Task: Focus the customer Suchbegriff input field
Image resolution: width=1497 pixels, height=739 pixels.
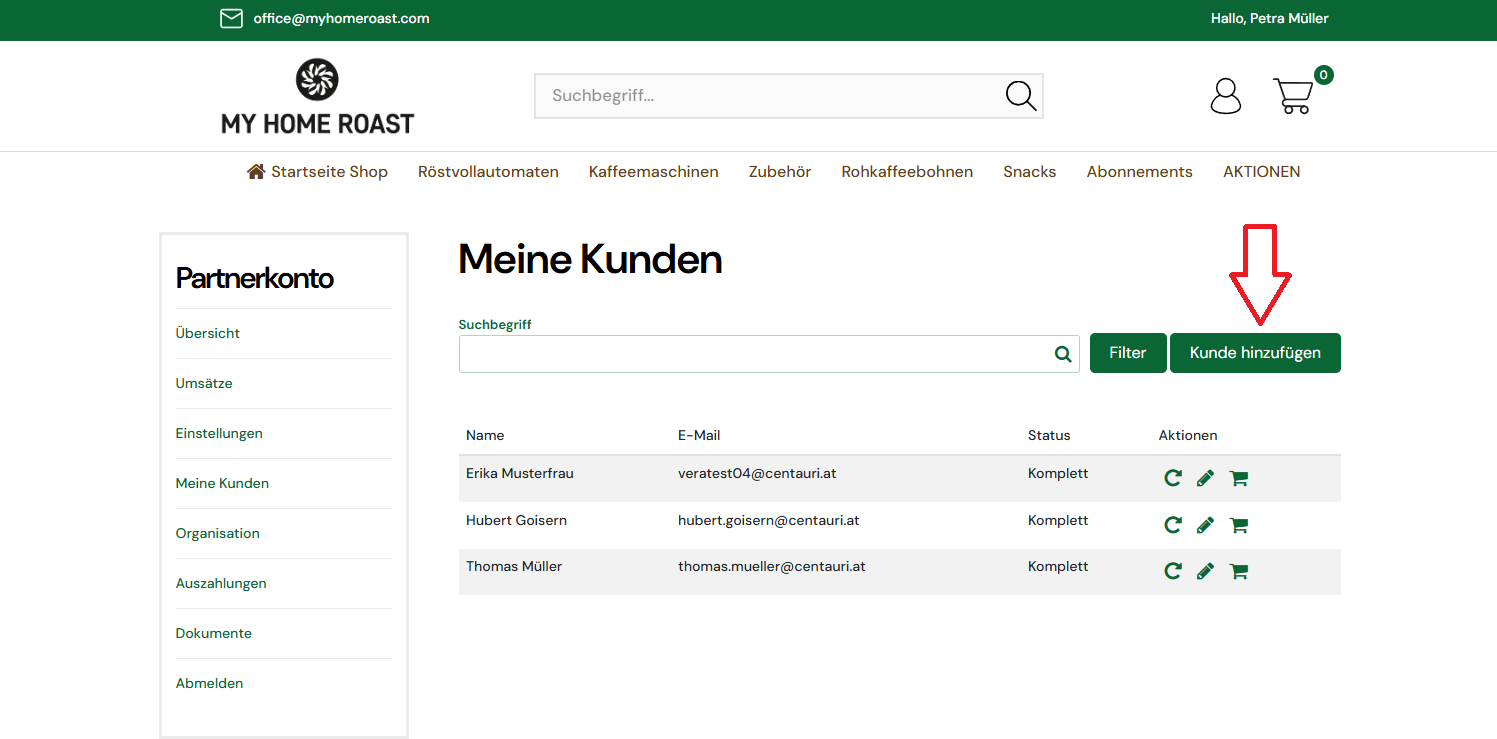Action: coord(769,354)
